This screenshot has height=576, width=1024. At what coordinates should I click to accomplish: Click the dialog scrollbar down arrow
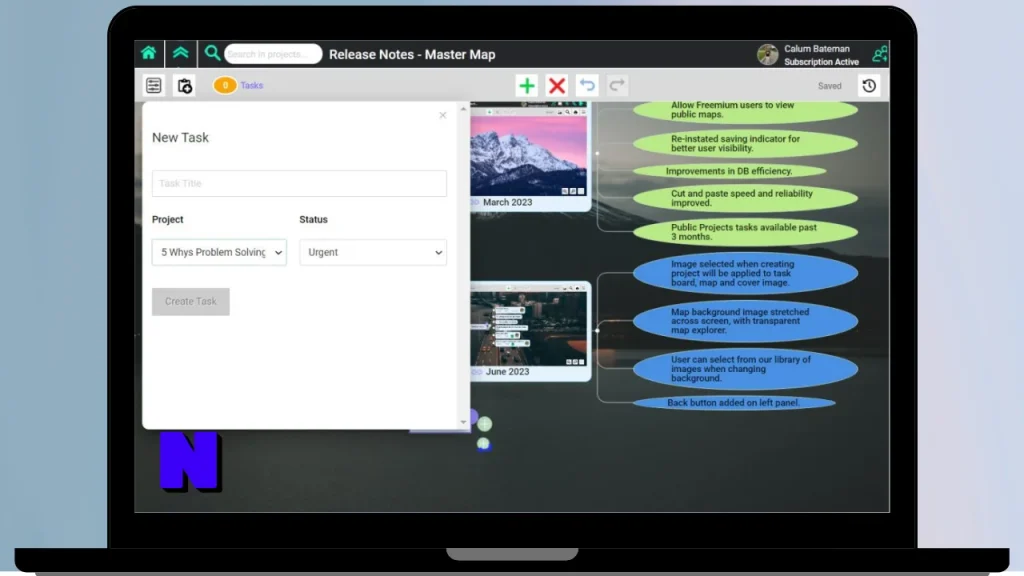point(464,422)
